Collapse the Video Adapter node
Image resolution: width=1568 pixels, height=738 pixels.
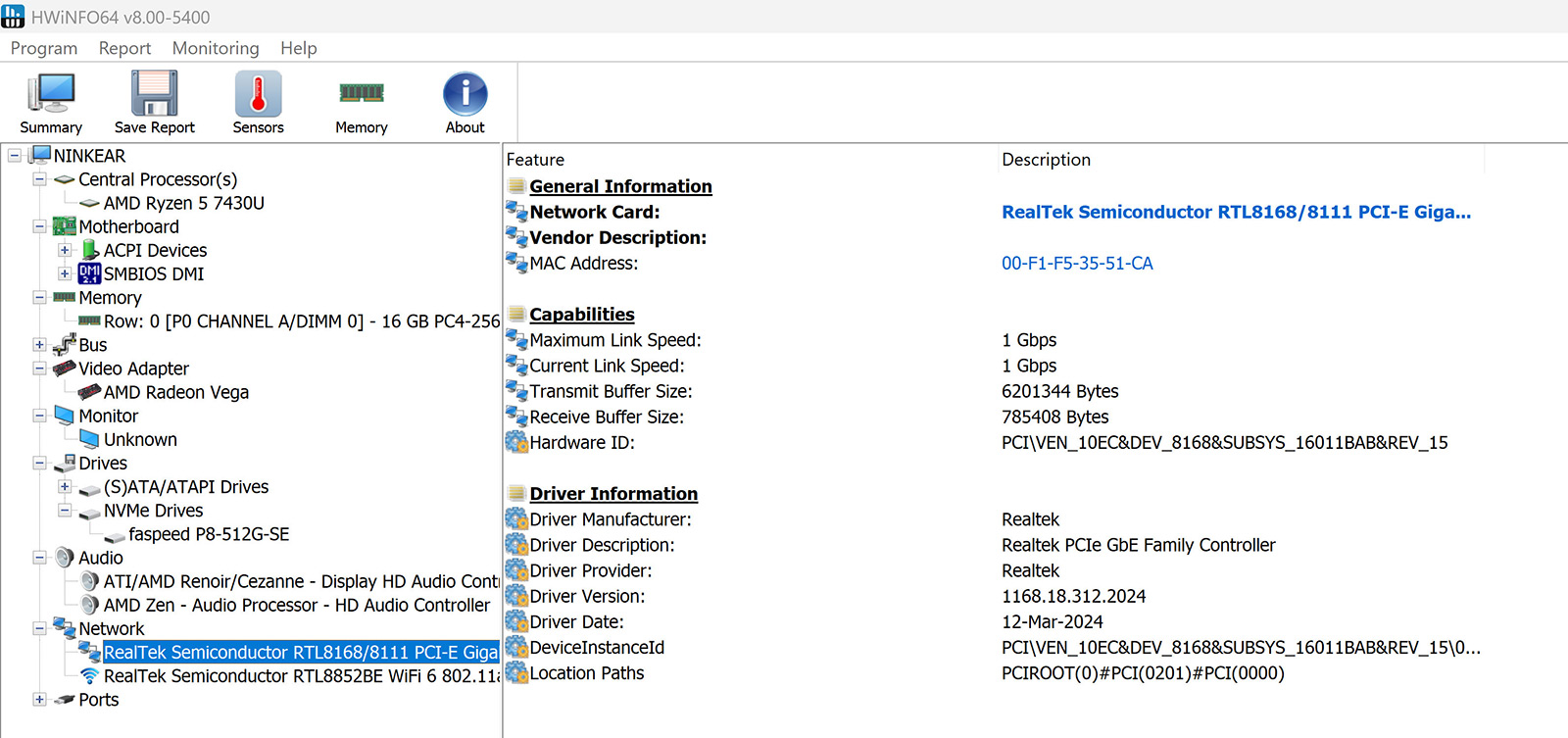[39, 369]
